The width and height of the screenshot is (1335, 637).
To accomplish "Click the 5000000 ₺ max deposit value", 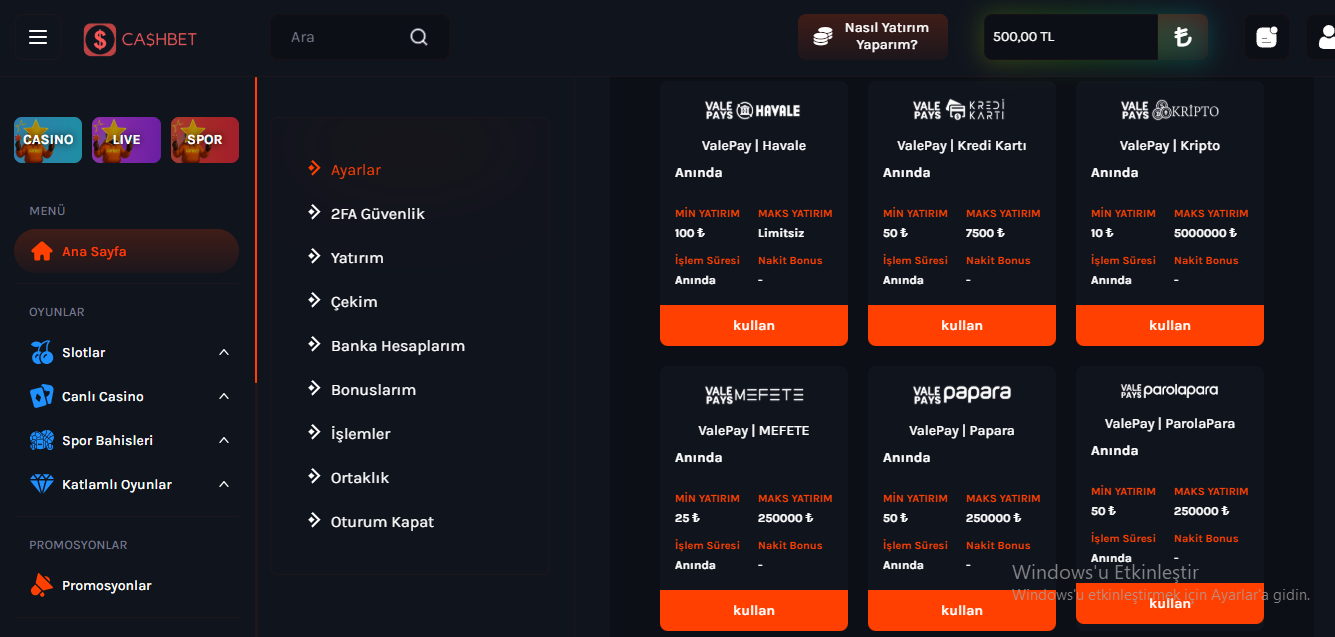I will (1205, 233).
